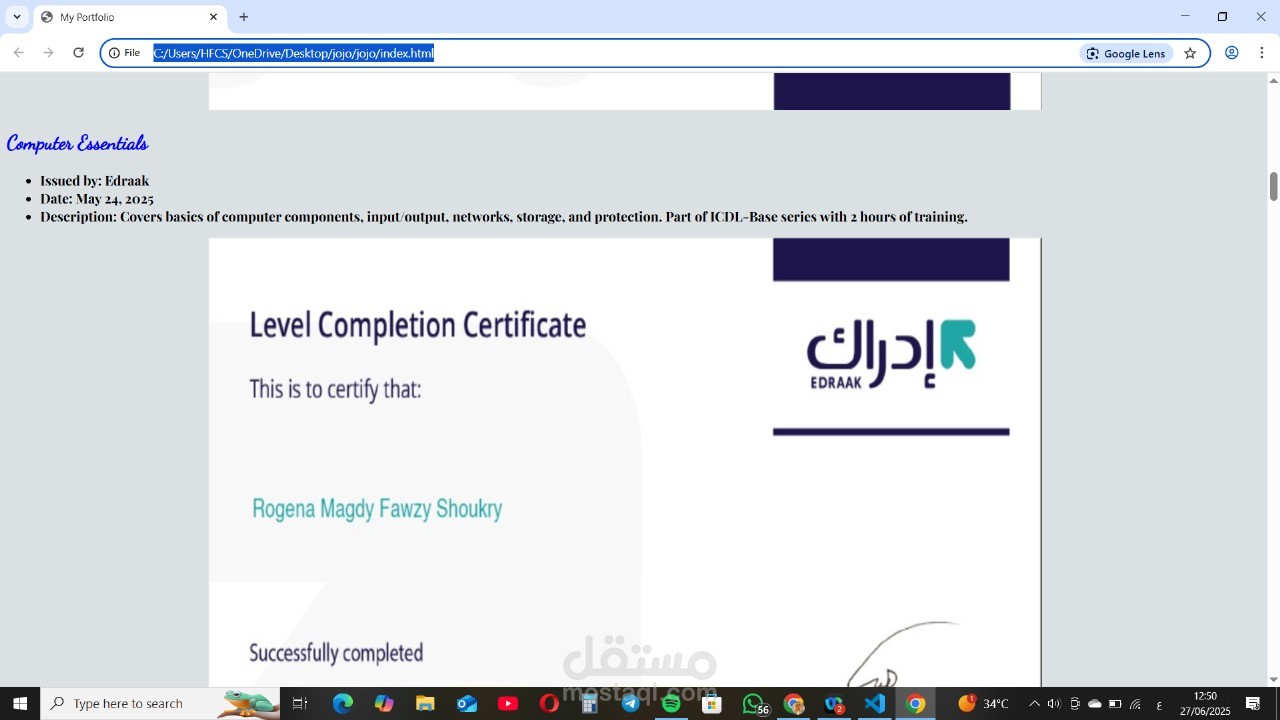Show hidden system tray icons chevron

[x=1034, y=703]
